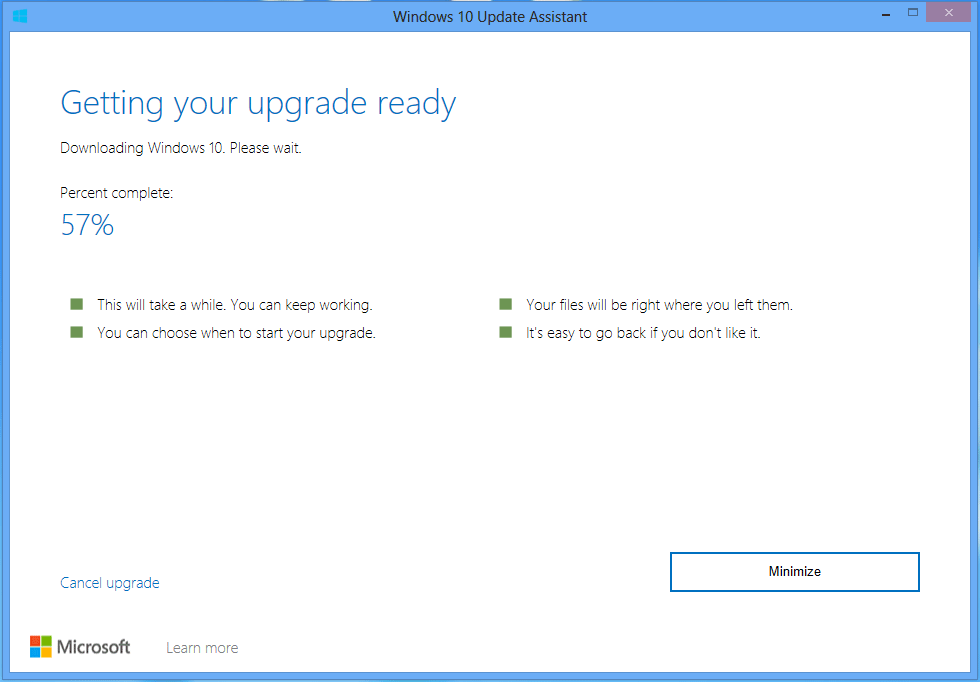Click the four-color Microsoft logo
This screenshot has height=682, width=980.
(x=40, y=647)
